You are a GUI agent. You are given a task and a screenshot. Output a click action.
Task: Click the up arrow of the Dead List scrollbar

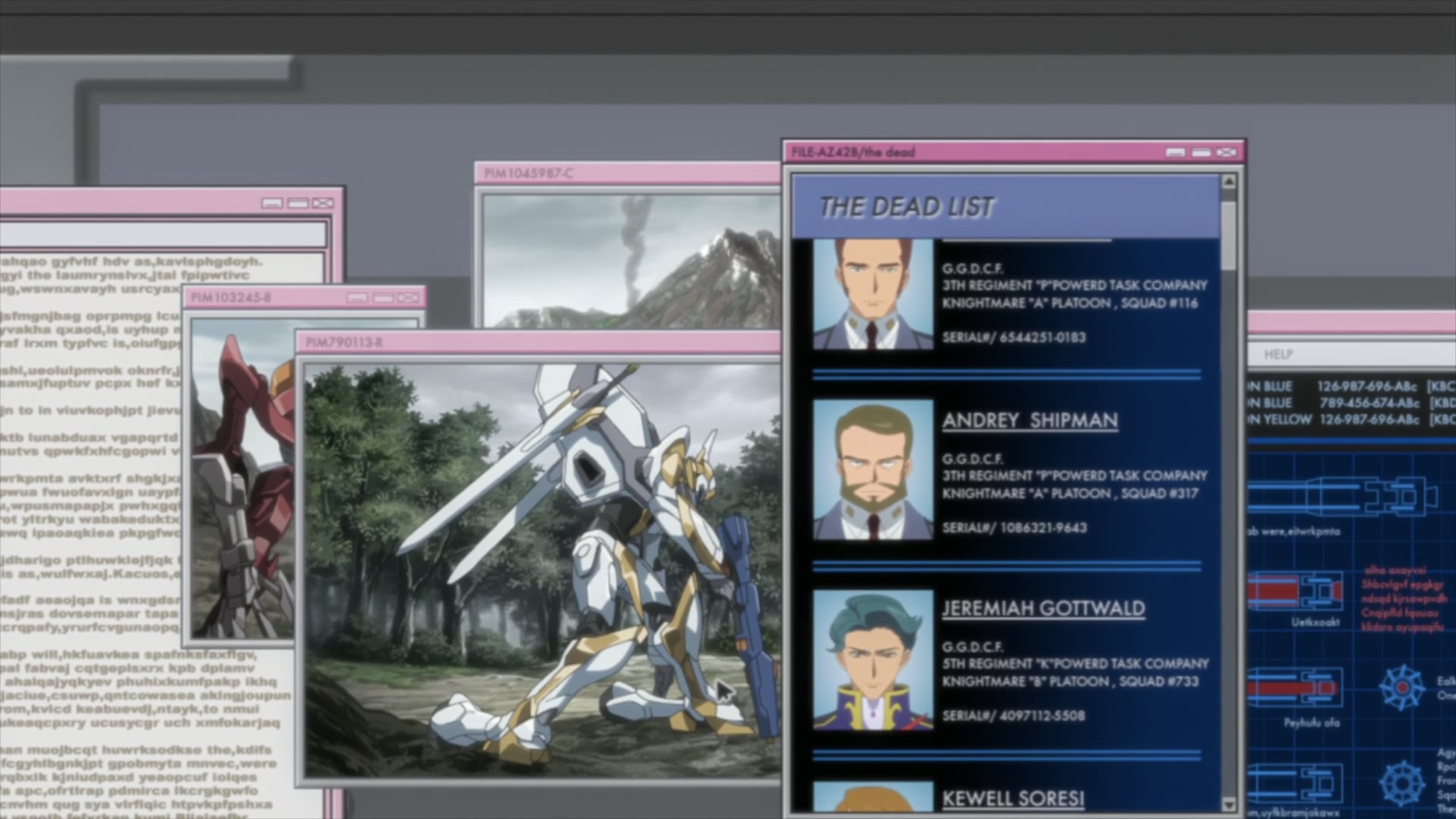click(1228, 182)
